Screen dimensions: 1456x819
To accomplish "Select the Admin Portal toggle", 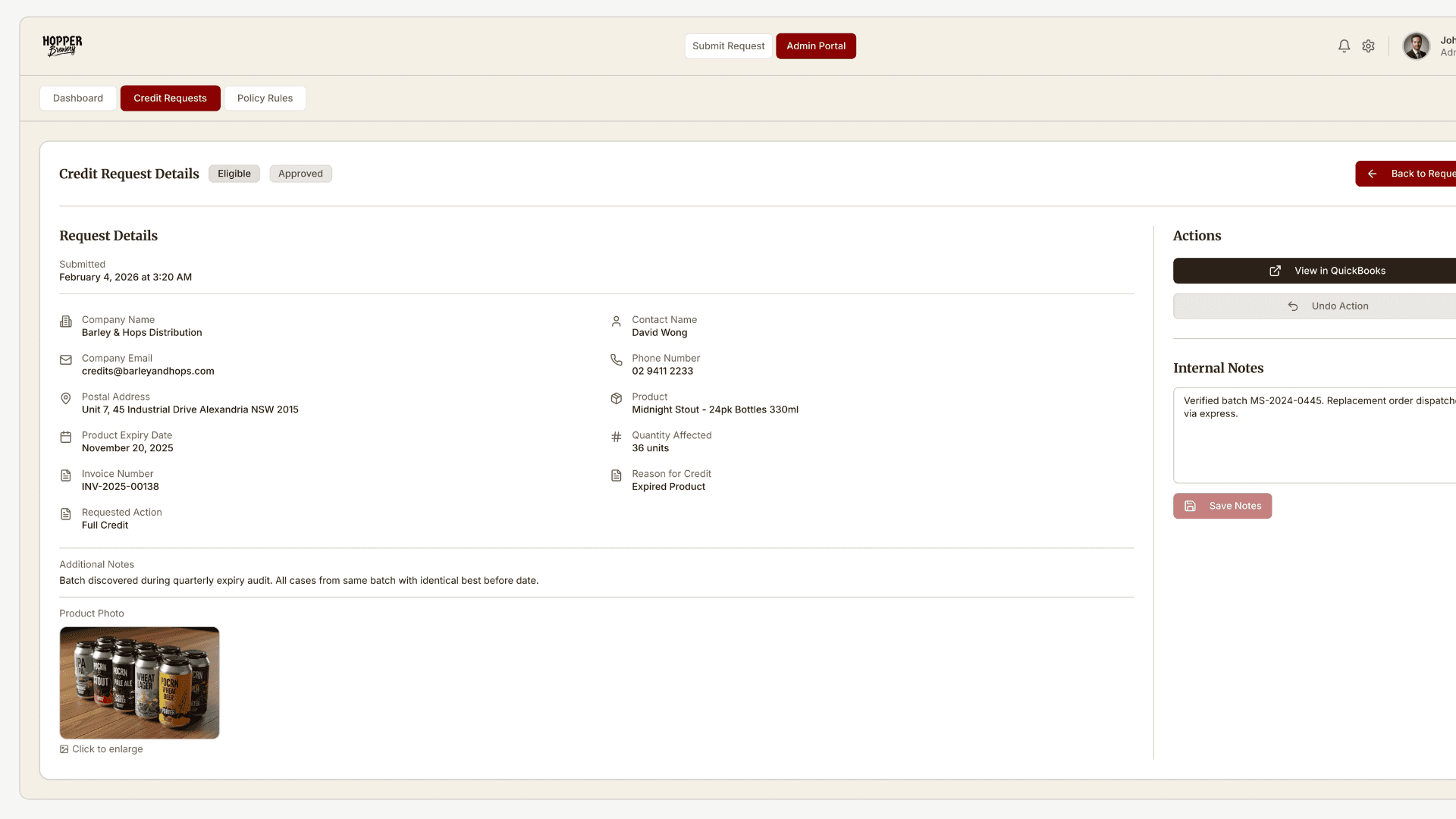I will [x=816, y=46].
